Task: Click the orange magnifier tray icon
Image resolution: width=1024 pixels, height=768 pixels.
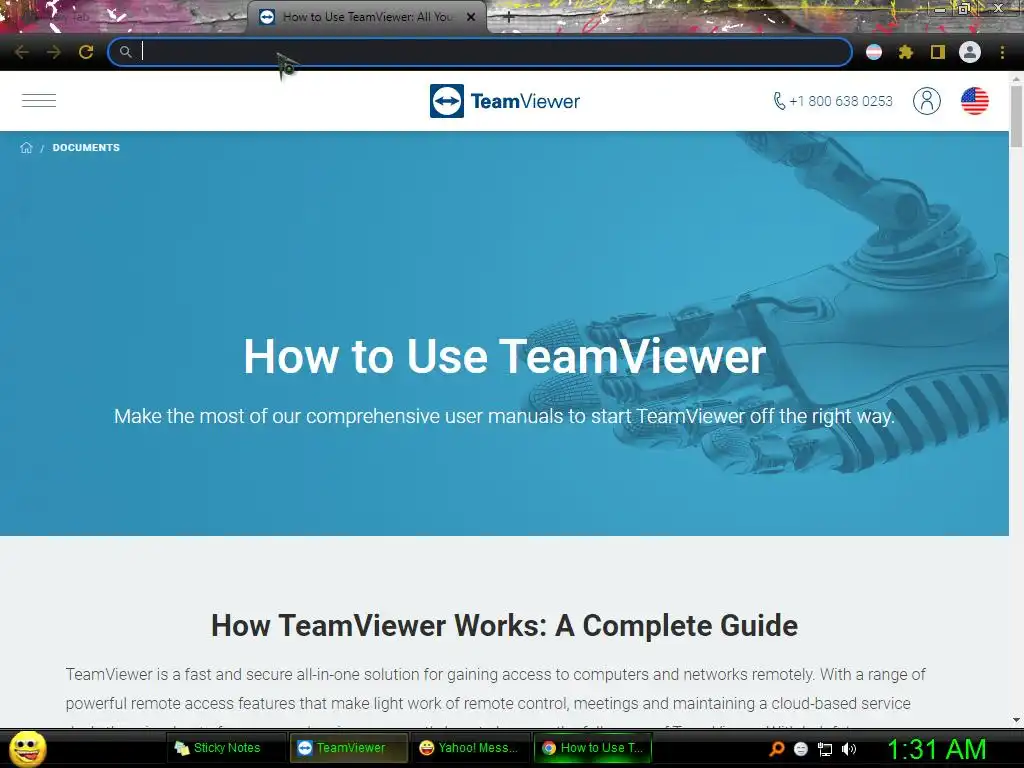Action: pos(776,748)
